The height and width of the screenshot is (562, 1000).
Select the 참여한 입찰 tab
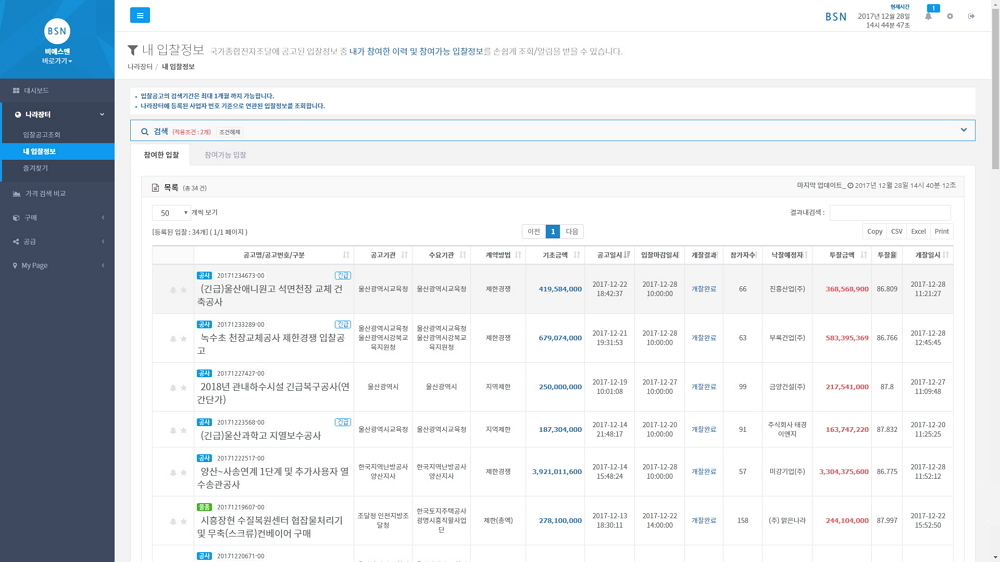pos(161,155)
